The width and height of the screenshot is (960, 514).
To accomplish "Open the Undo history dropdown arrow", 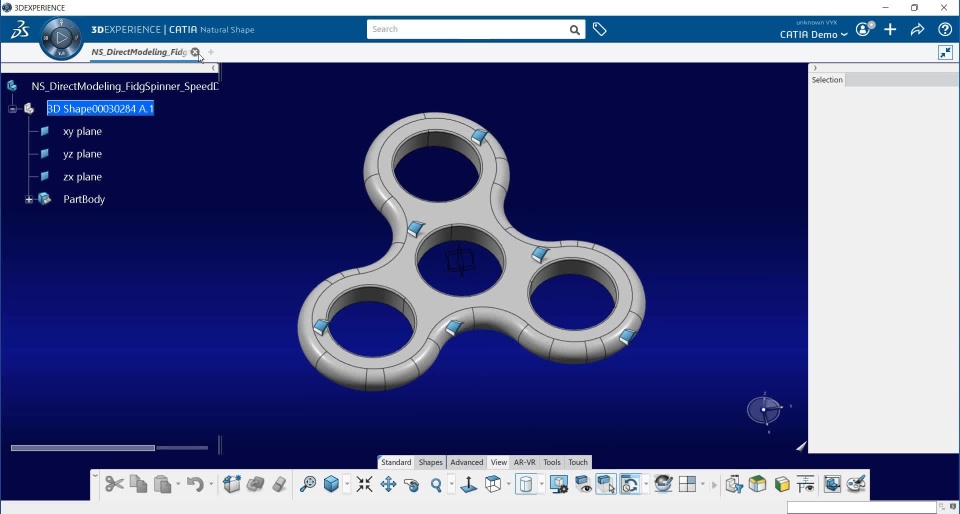I will (x=211, y=485).
